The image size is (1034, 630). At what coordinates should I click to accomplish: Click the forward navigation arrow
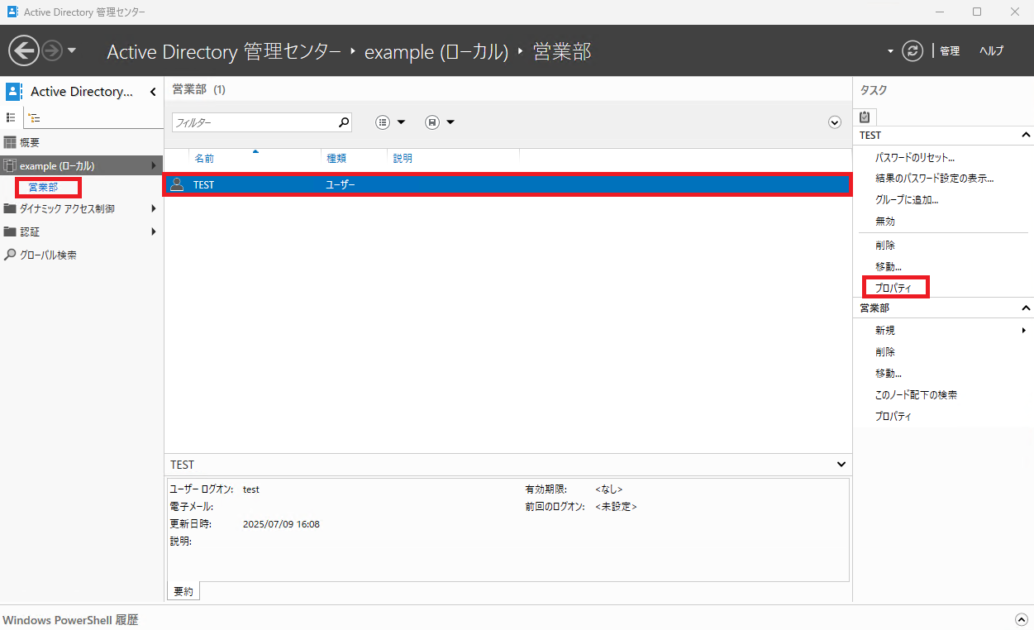coord(52,51)
